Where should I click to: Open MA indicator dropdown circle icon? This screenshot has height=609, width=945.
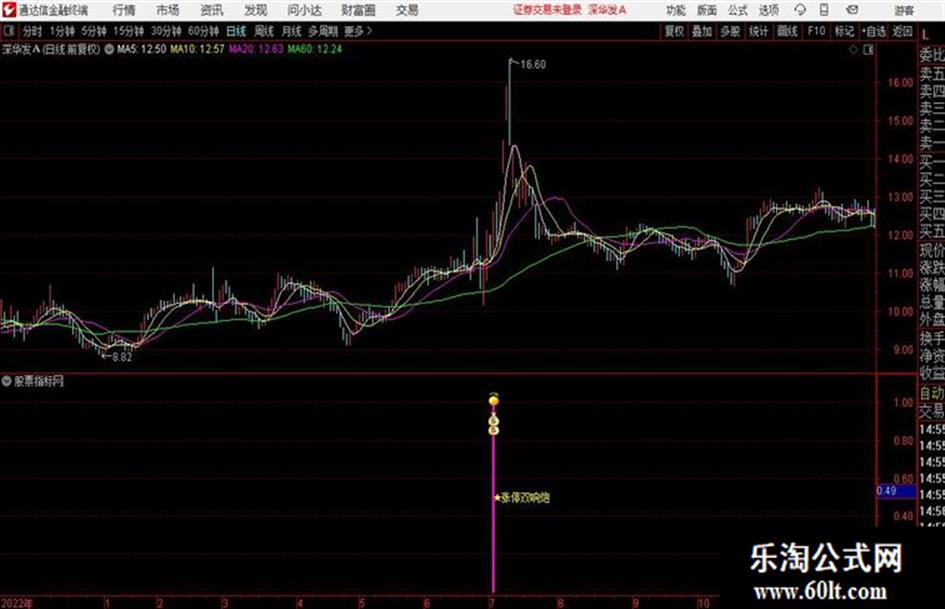point(109,49)
